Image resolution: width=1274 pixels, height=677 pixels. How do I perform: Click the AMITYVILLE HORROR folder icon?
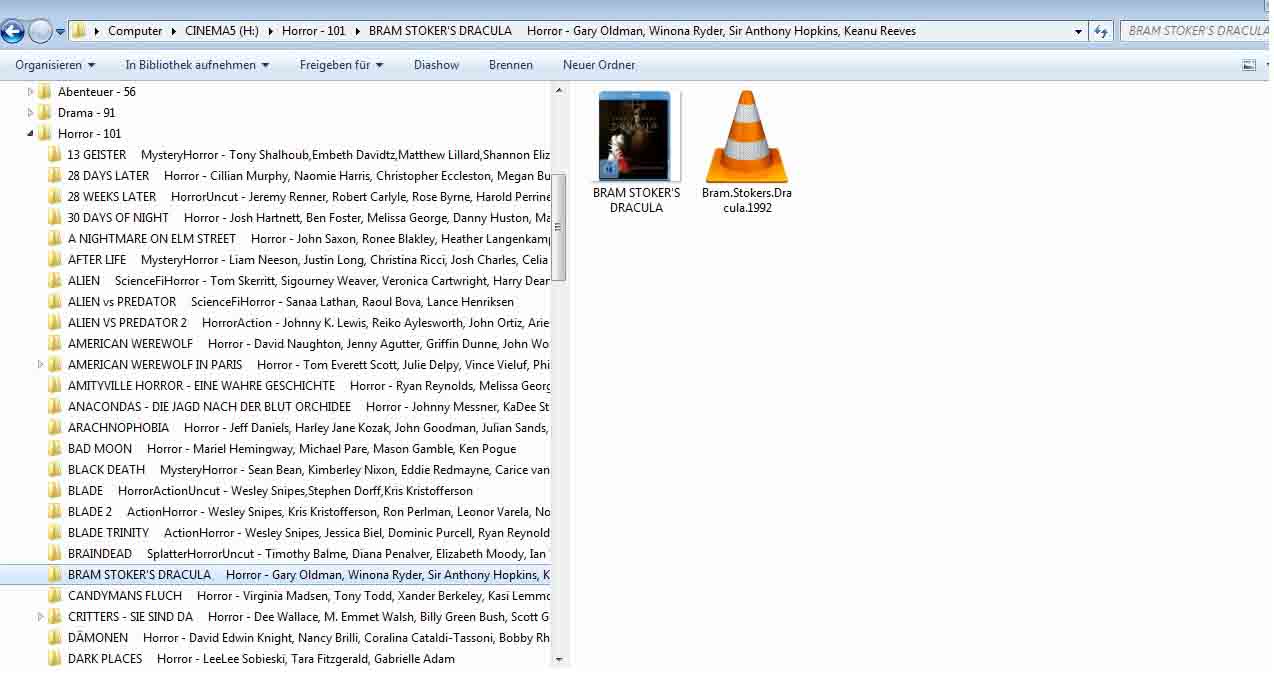pyautogui.click(x=55, y=386)
